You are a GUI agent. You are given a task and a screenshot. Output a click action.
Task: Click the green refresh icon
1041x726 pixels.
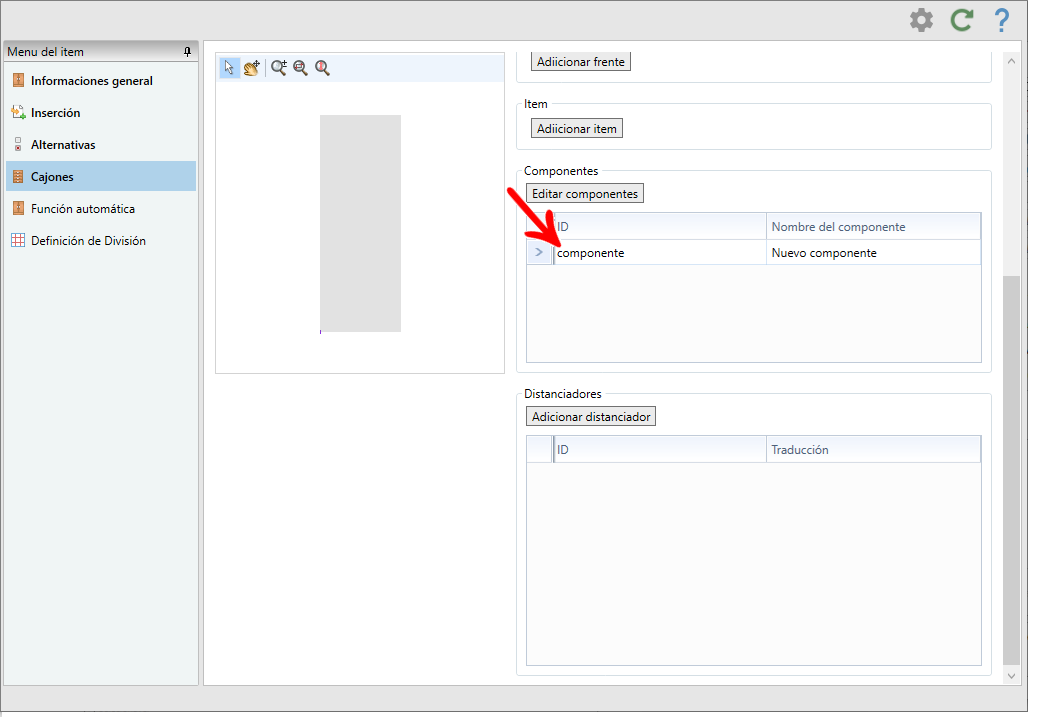pos(961,20)
